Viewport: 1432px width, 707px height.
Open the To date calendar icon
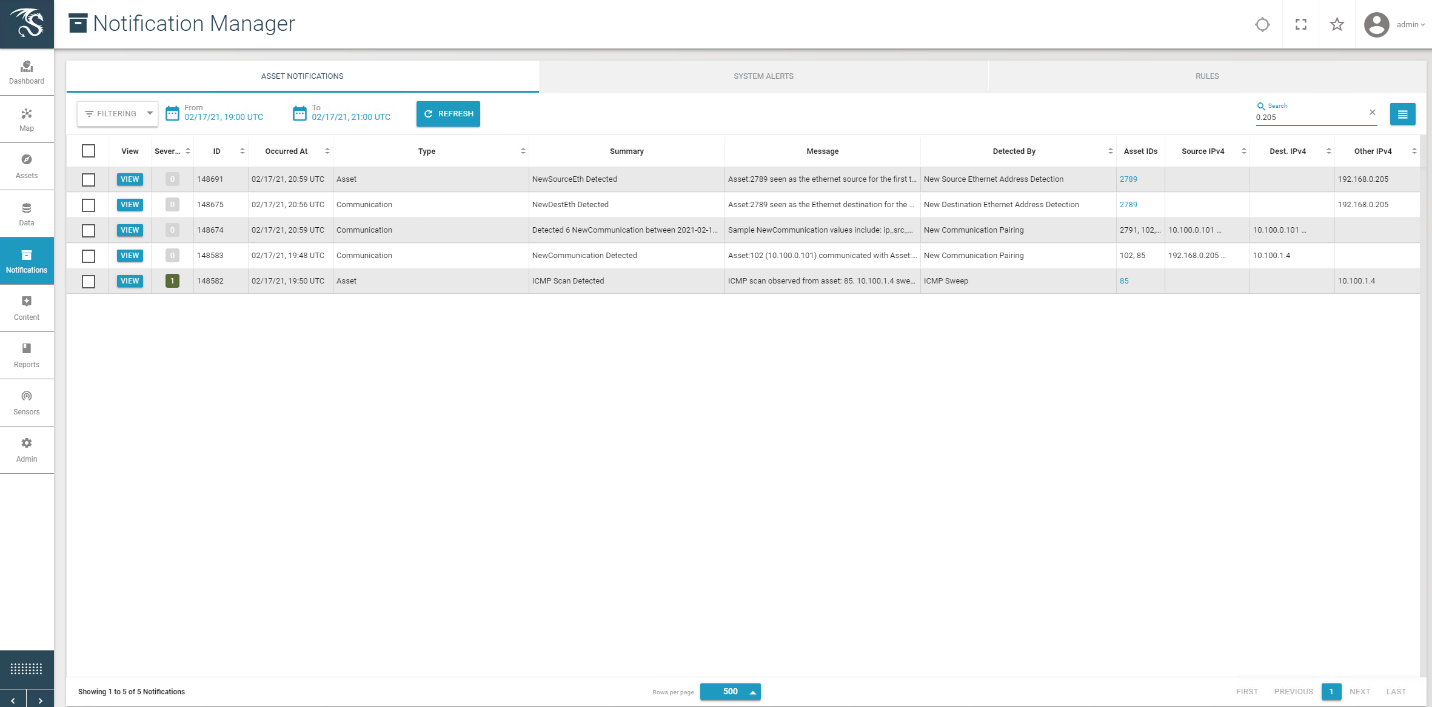point(299,113)
